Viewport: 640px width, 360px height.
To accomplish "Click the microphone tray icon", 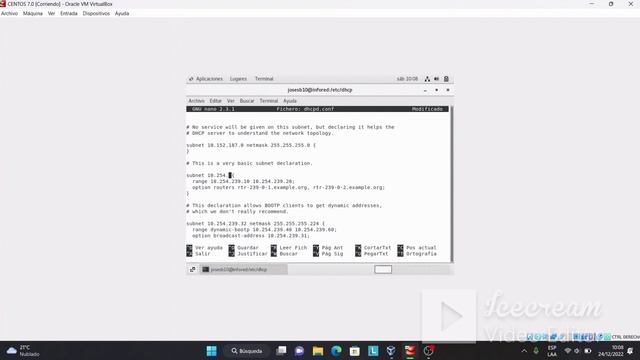I will pos(536,351).
